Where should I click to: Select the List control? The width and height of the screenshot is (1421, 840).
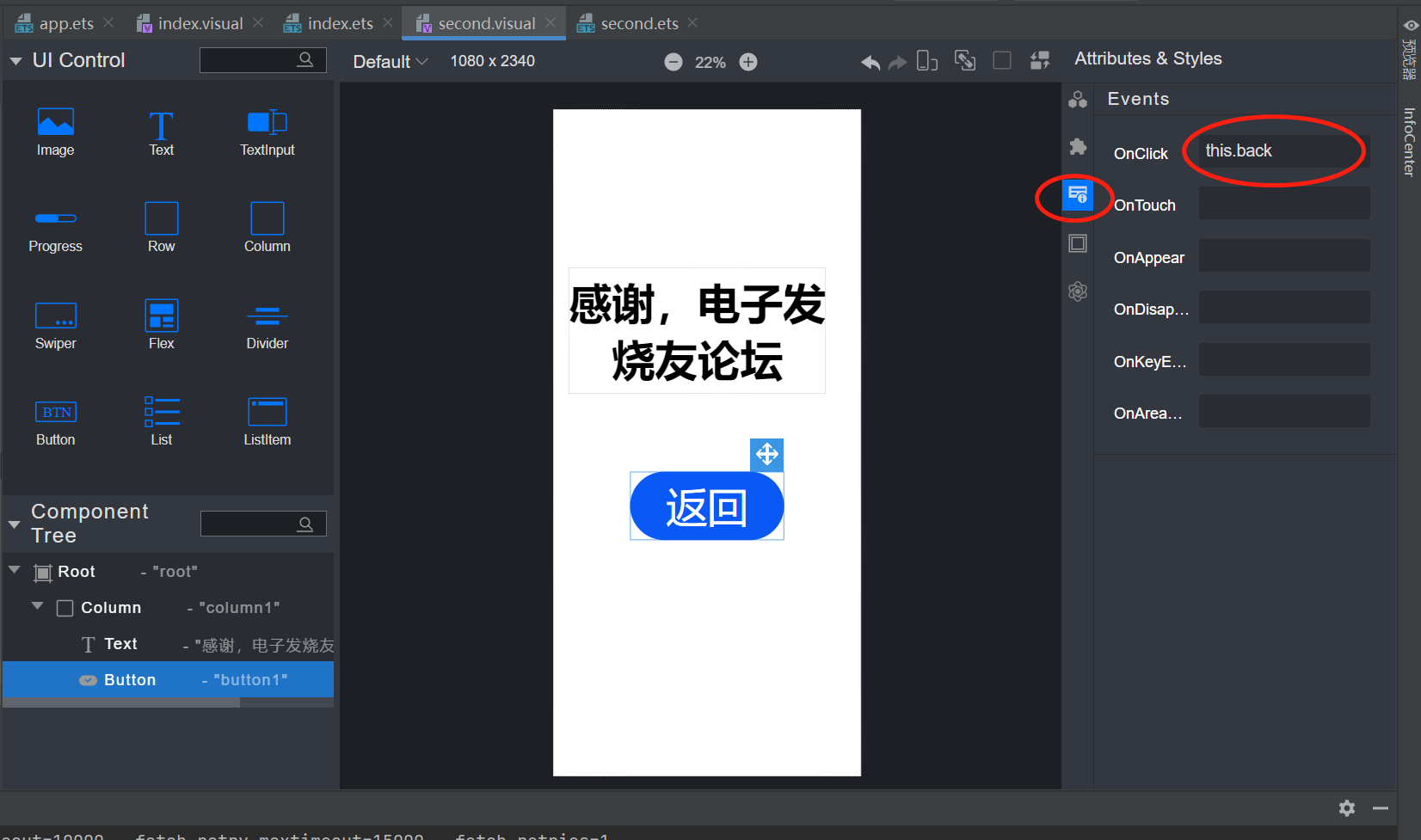click(161, 423)
